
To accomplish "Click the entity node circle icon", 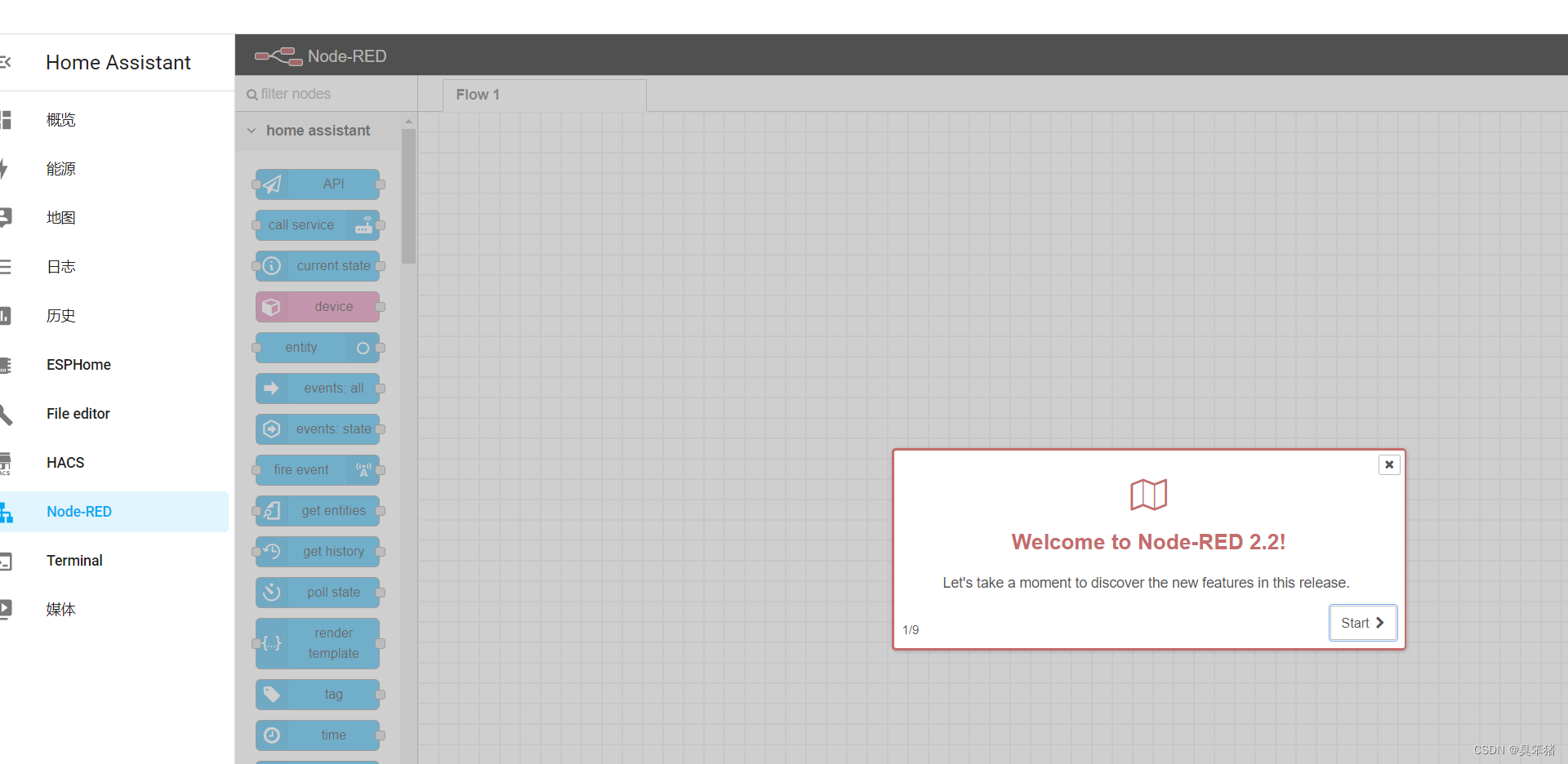I will pyautogui.click(x=363, y=348).
